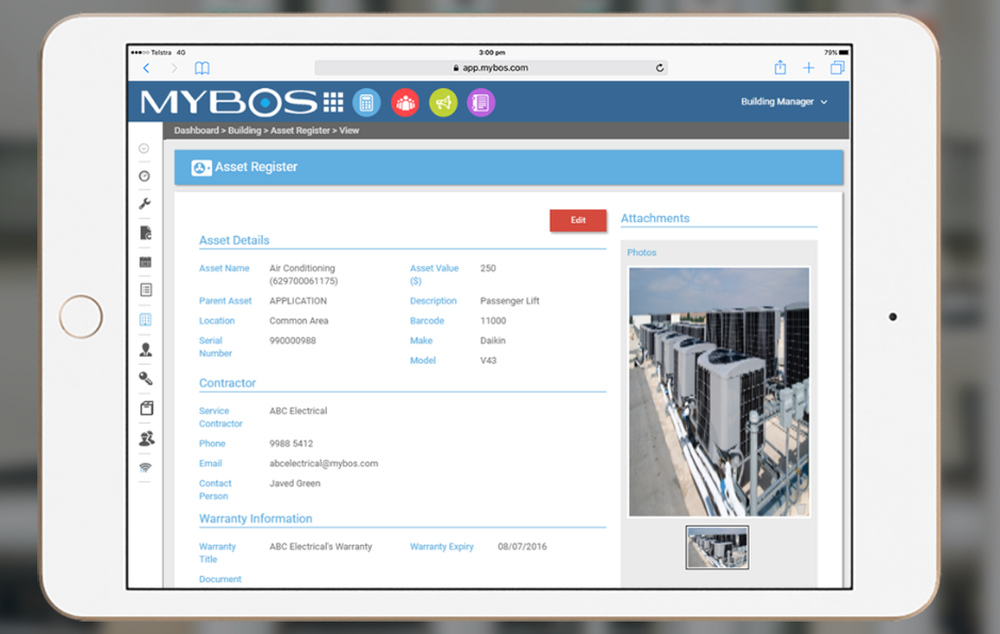Select the highlighted building icon in the sidebar
Screen dimensions: 1000x634
pos(144,319)
